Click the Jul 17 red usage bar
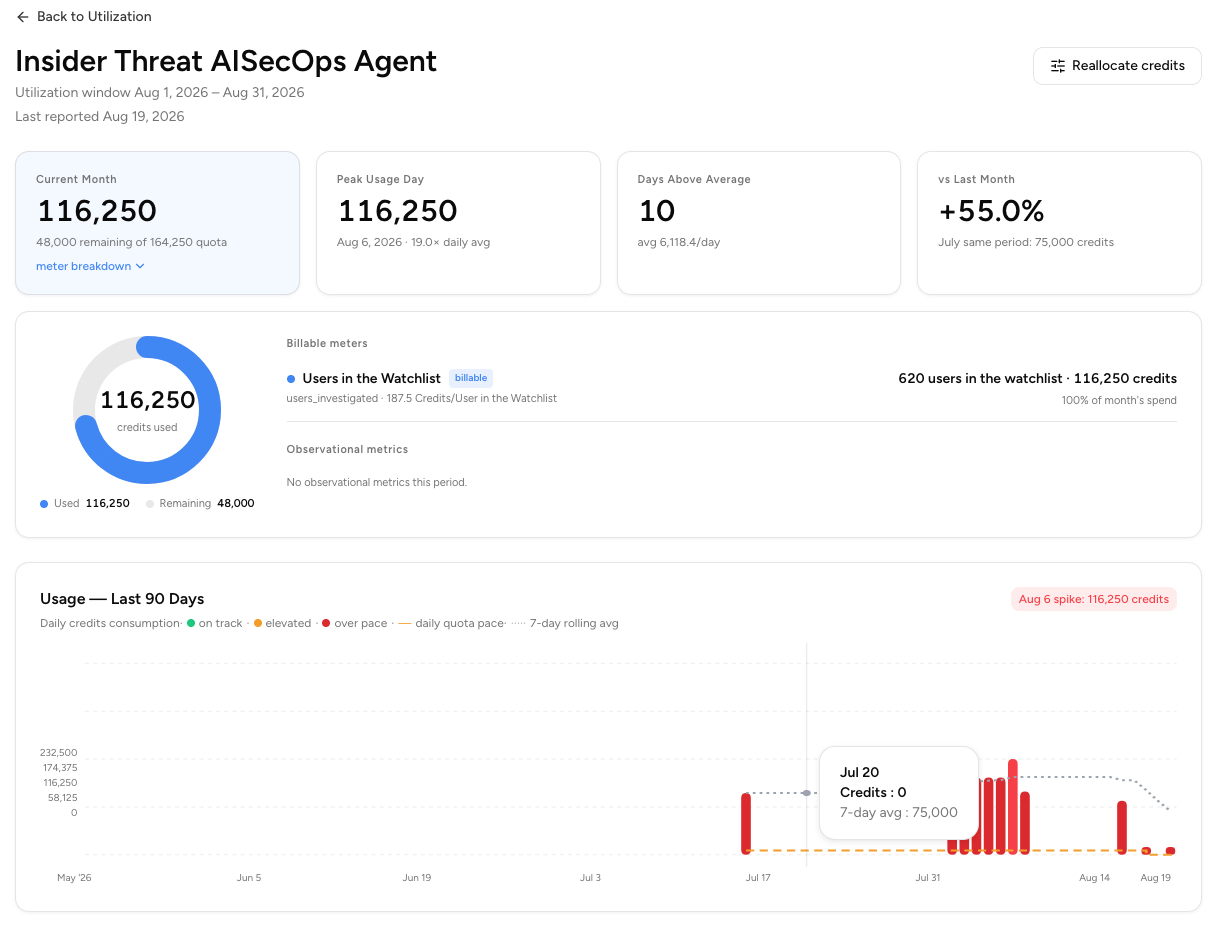The width and height of the screenshot is (1213, 931). pos(746,823)
